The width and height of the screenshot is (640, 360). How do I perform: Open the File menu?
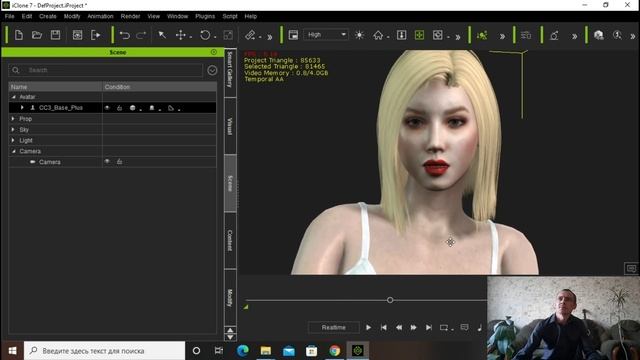9,16
